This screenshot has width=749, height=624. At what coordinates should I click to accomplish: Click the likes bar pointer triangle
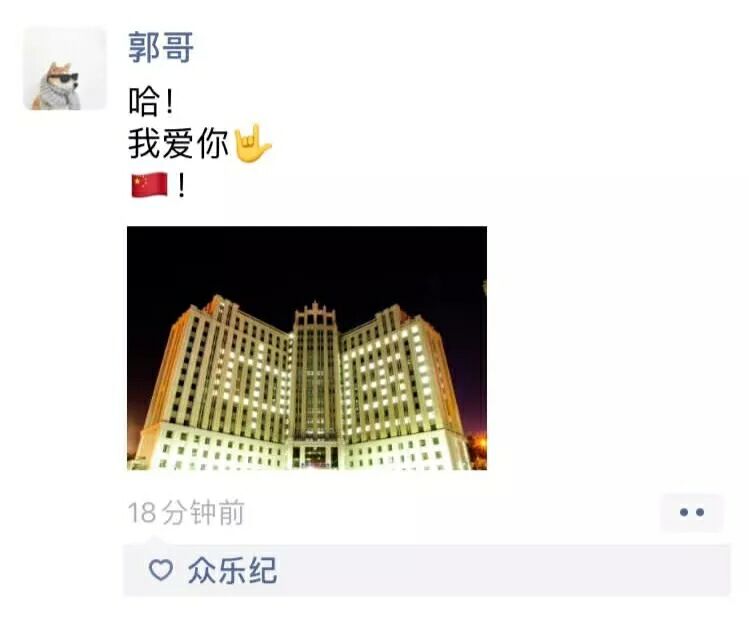(154, 541)
